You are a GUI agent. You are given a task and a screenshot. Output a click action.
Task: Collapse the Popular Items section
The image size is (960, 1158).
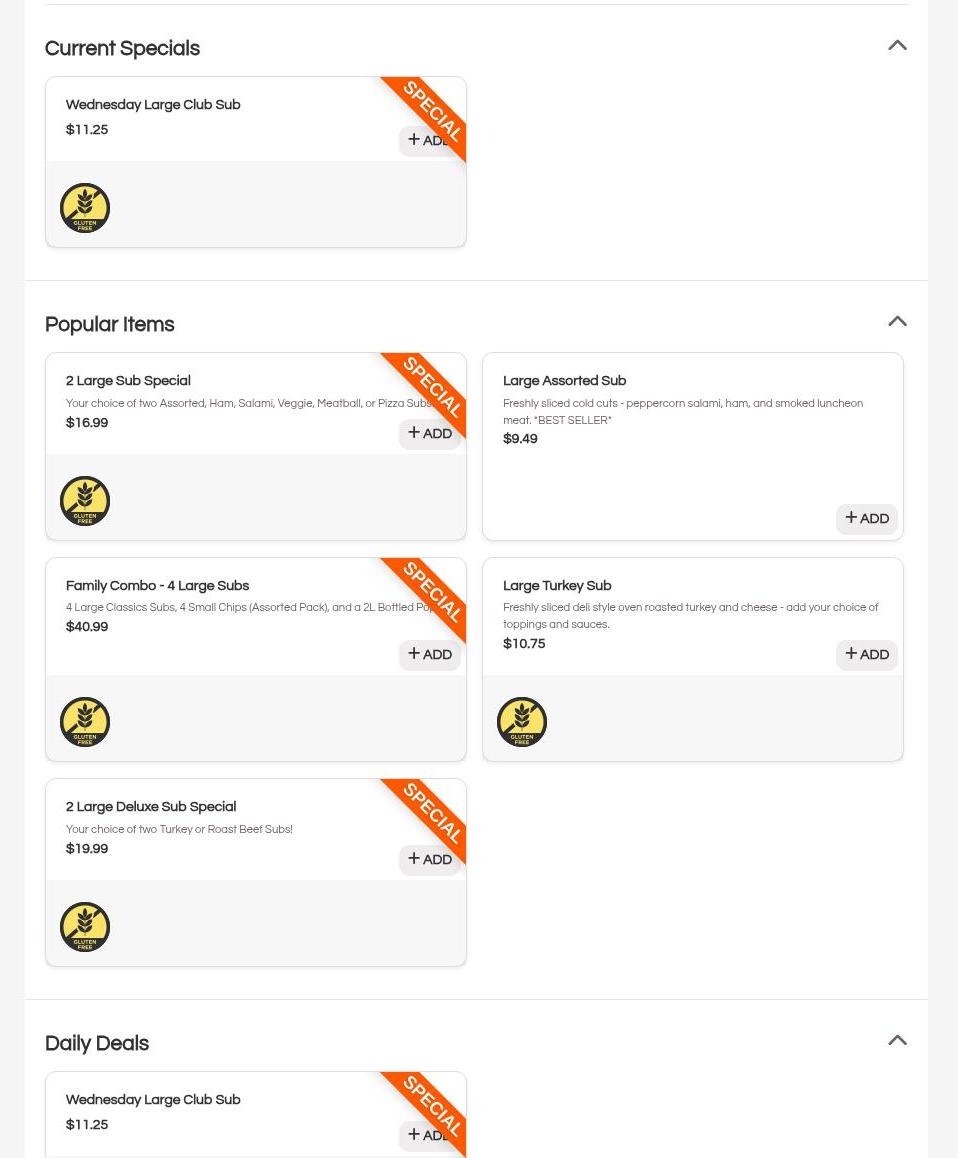pyautogui.click(x=897, y=322)
